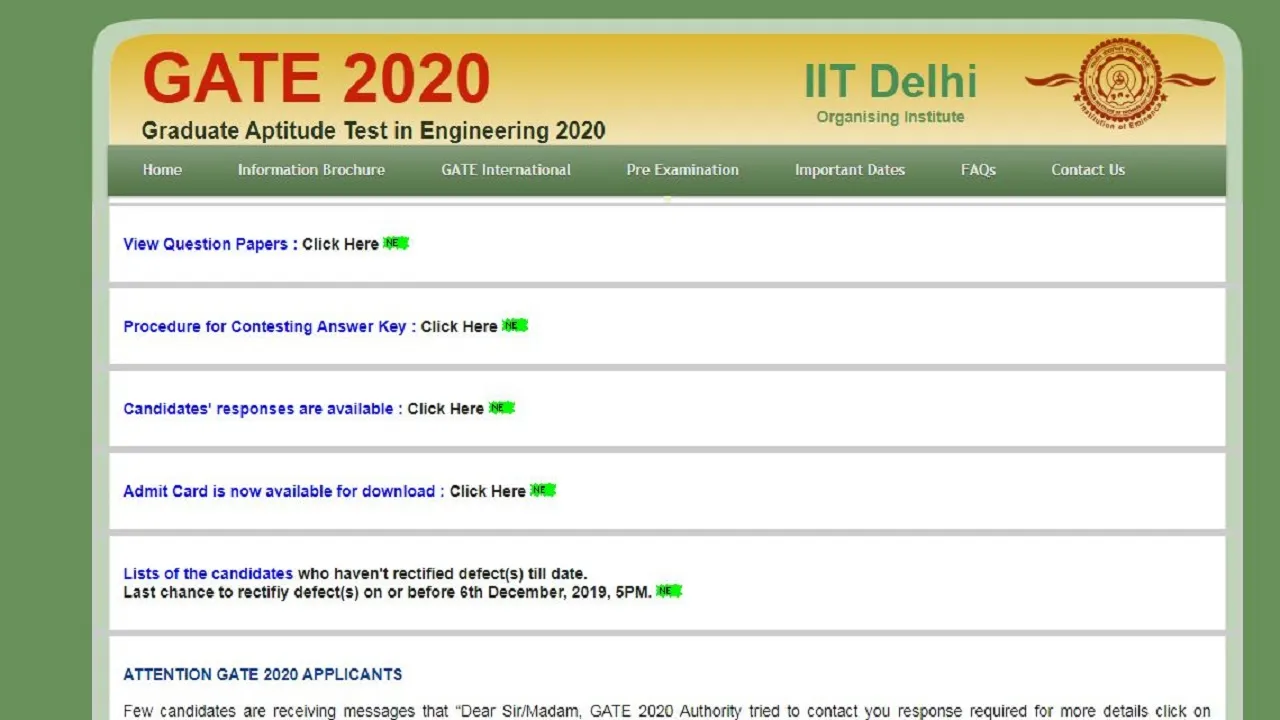The width and height of the screenshot is (1280, 720).
Task: Open GATE International menu item
Action: 506,170
